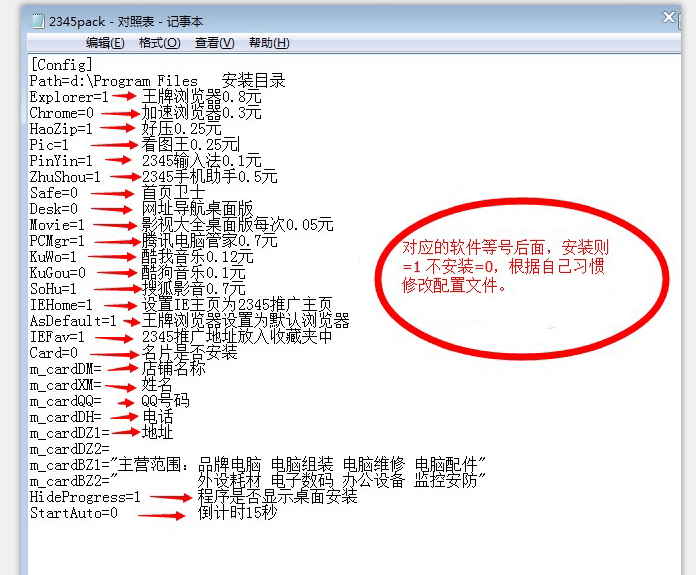Viewport: 696px width, 575px height.
Task: Click the text 设置IE主页为2345推广主页
Action: click(x=237, y=305)
